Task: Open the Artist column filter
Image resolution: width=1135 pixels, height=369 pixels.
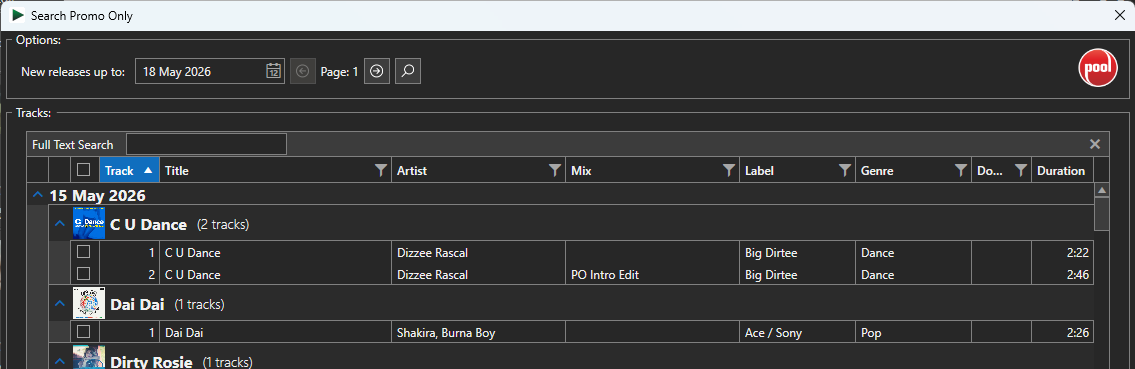Action: coord(554,171)
